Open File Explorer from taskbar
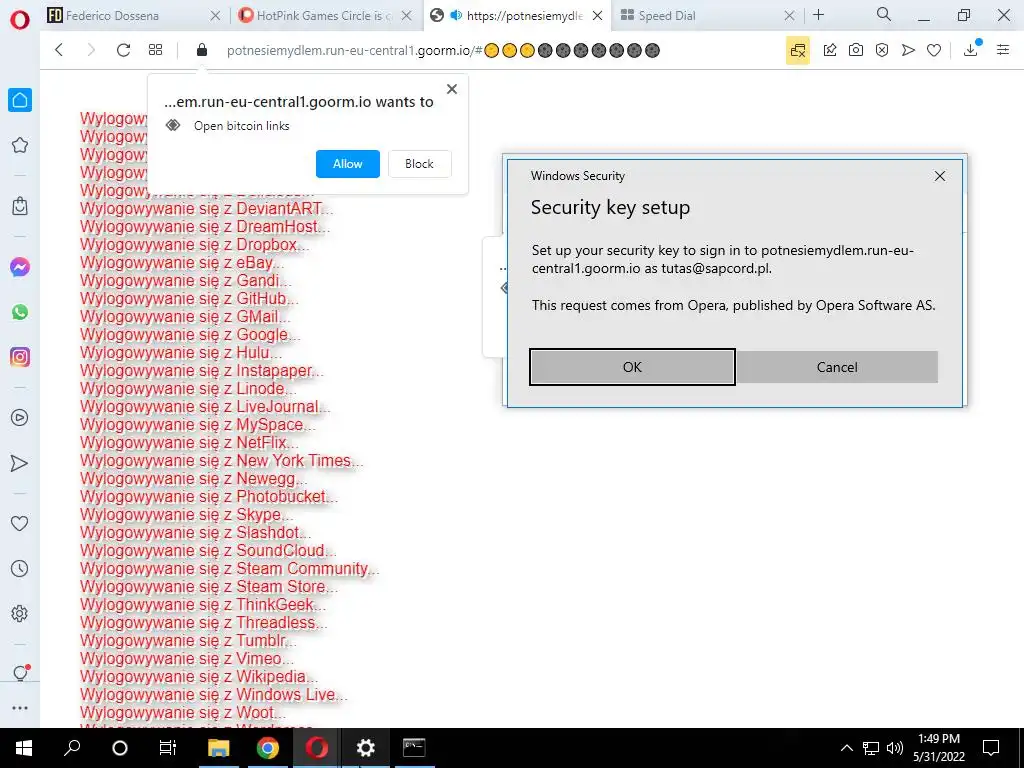This screenshot has width=1024, height=768. coord(218,748)
